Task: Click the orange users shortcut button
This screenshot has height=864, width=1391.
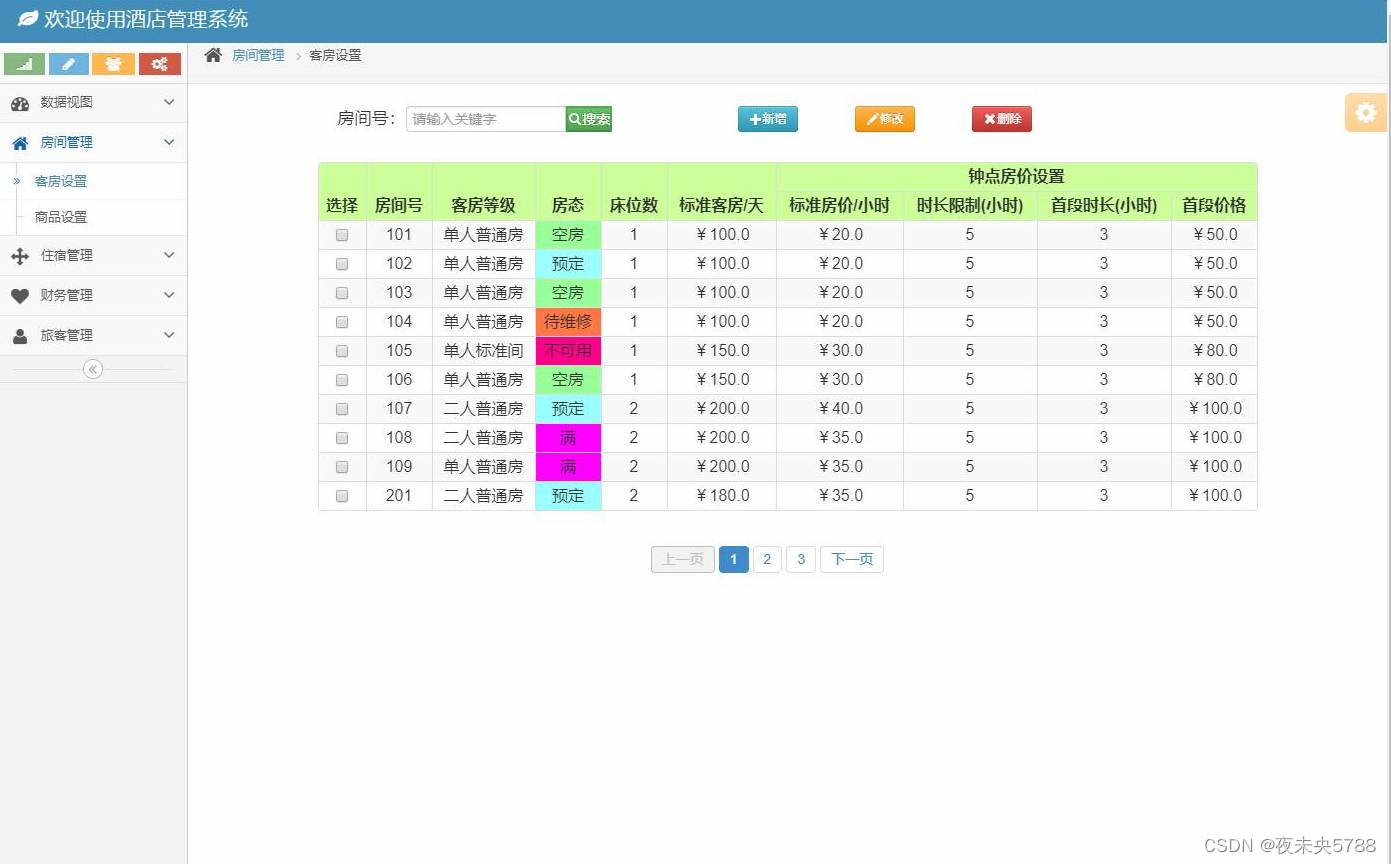Action: (x=113, y=64)
